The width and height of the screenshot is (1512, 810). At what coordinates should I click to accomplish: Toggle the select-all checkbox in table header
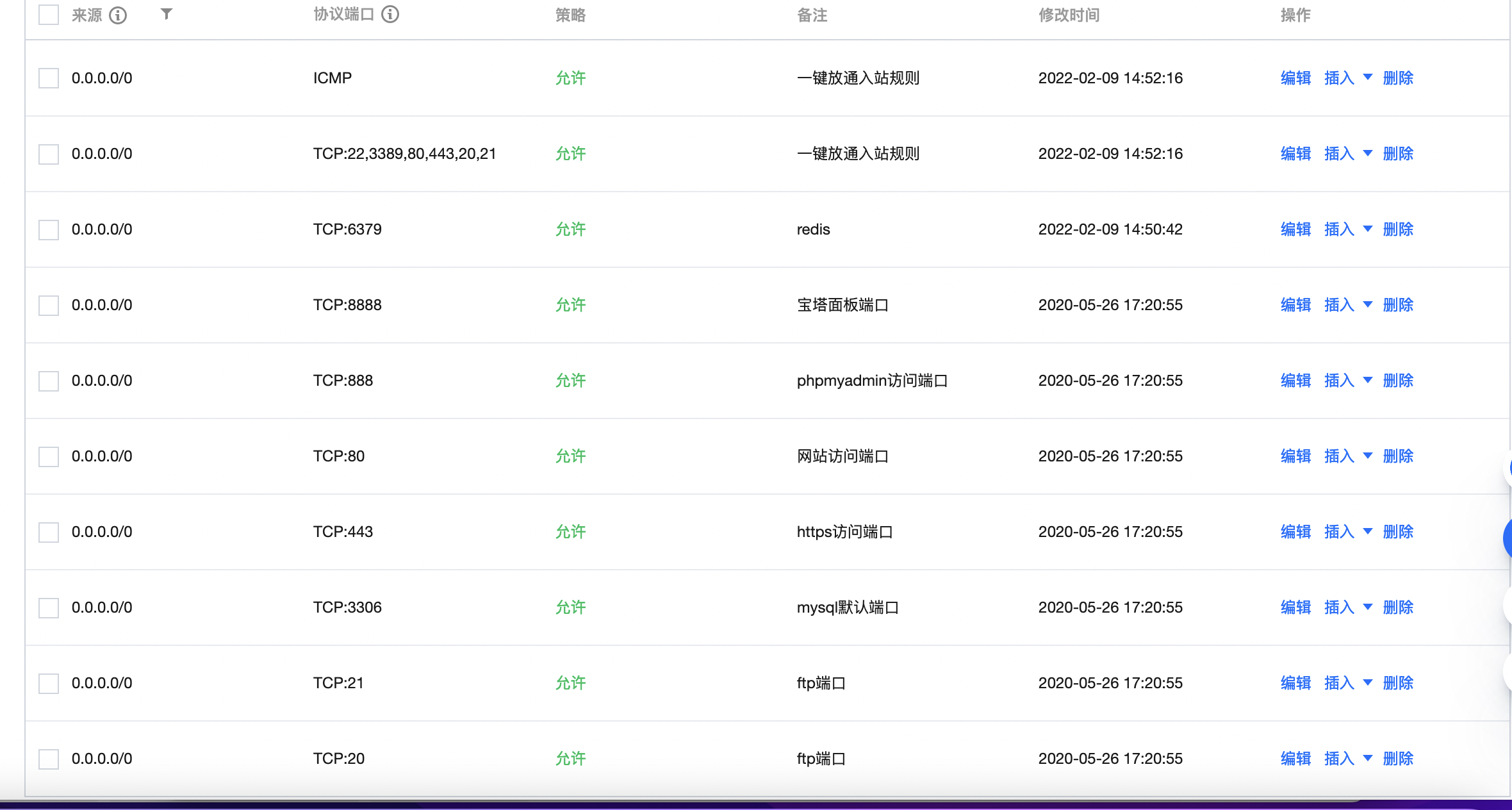click(x=49, y=14)
